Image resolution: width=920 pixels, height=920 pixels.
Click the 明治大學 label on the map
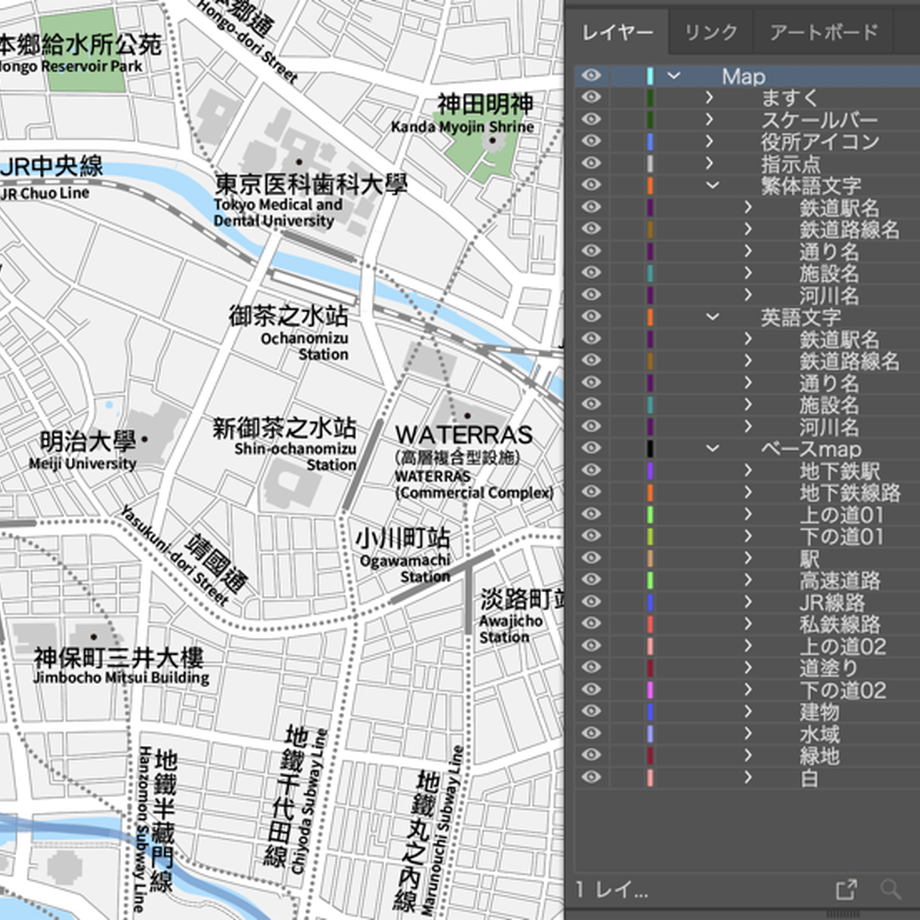[x=88, y=442]
